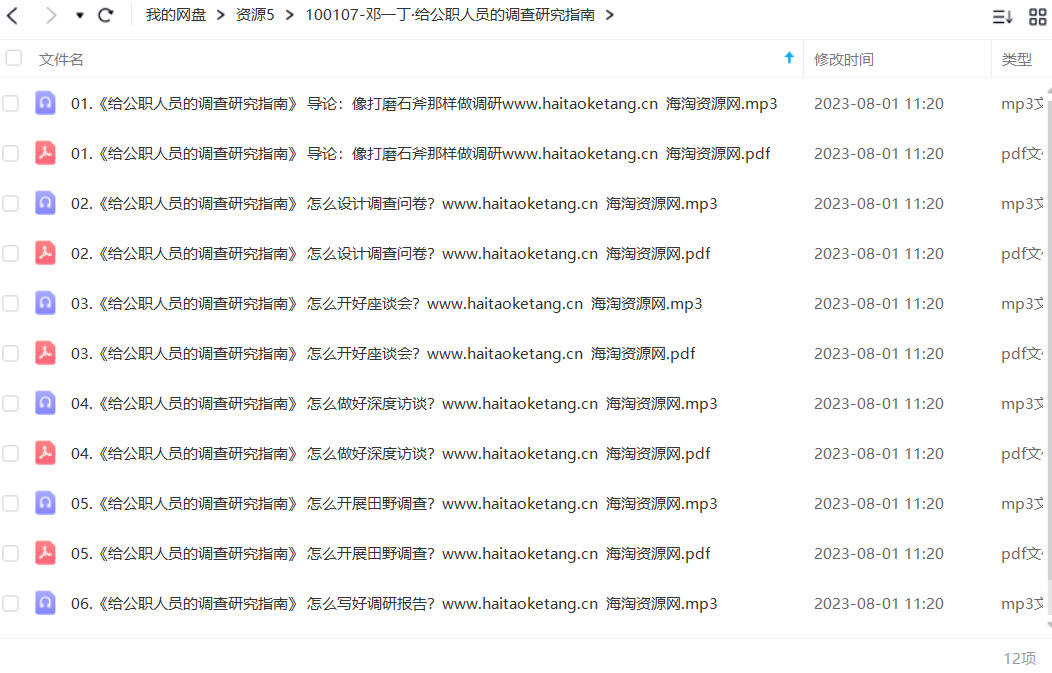The height and width of the screenshot is (673, 1052).
Task: Check the box for 02 怎么设计调查问卷 mp3
Action: [11, 203]
